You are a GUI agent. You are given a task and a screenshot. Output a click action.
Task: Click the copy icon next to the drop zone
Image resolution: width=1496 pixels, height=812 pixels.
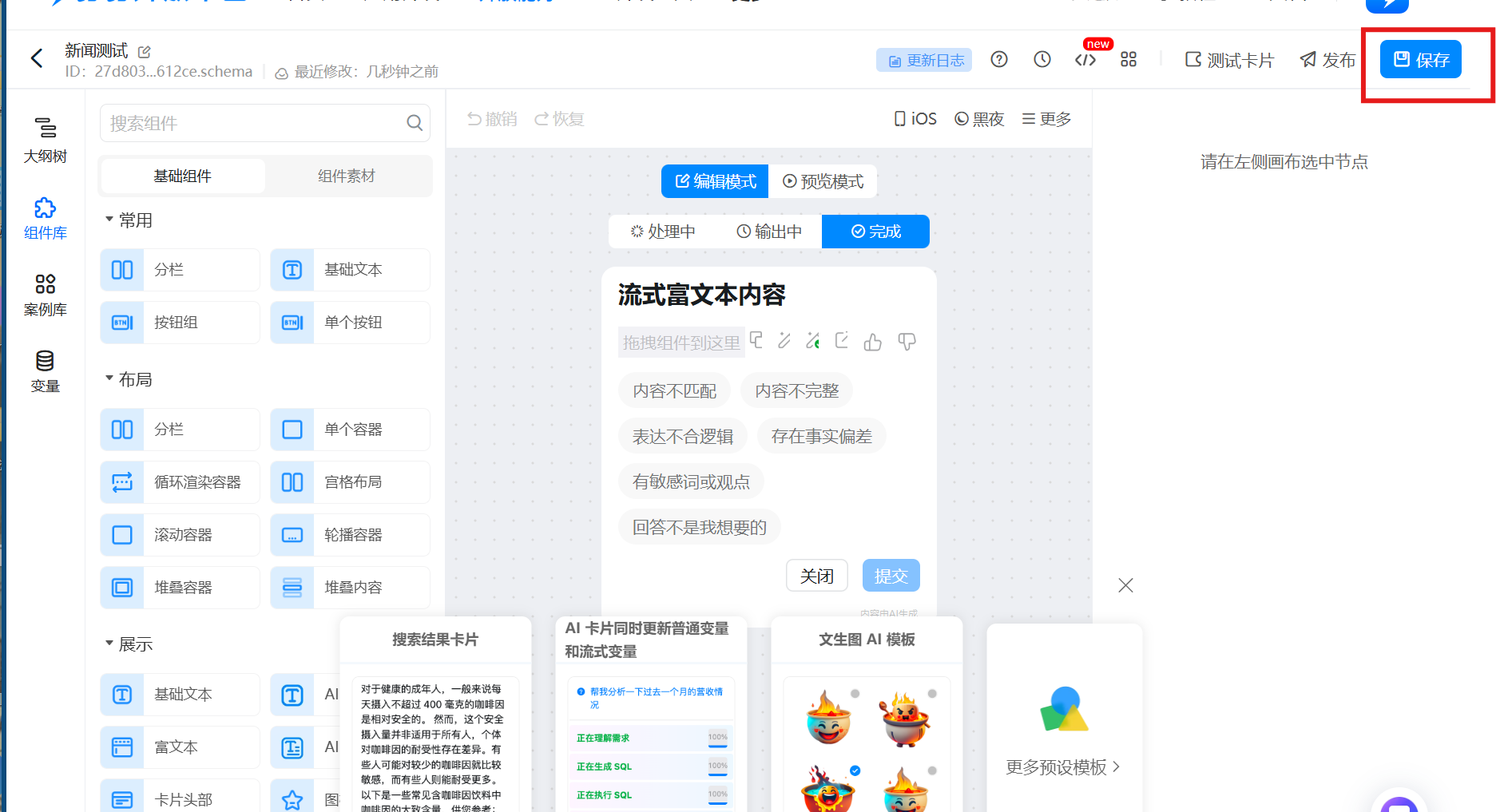pyautogui.click(x=756, y=340)
